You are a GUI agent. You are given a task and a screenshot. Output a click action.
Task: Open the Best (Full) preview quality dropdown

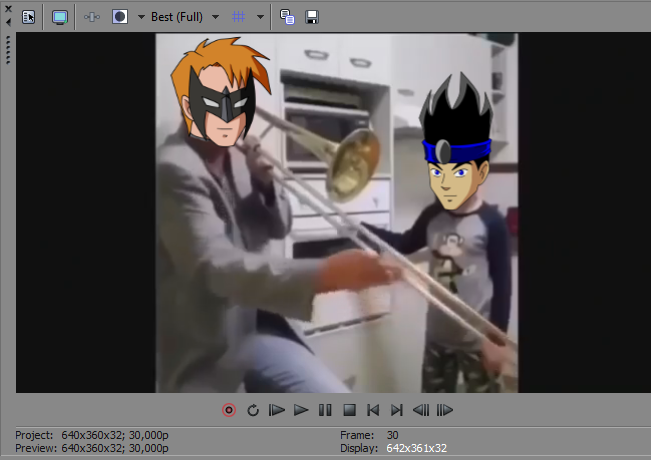185,17
